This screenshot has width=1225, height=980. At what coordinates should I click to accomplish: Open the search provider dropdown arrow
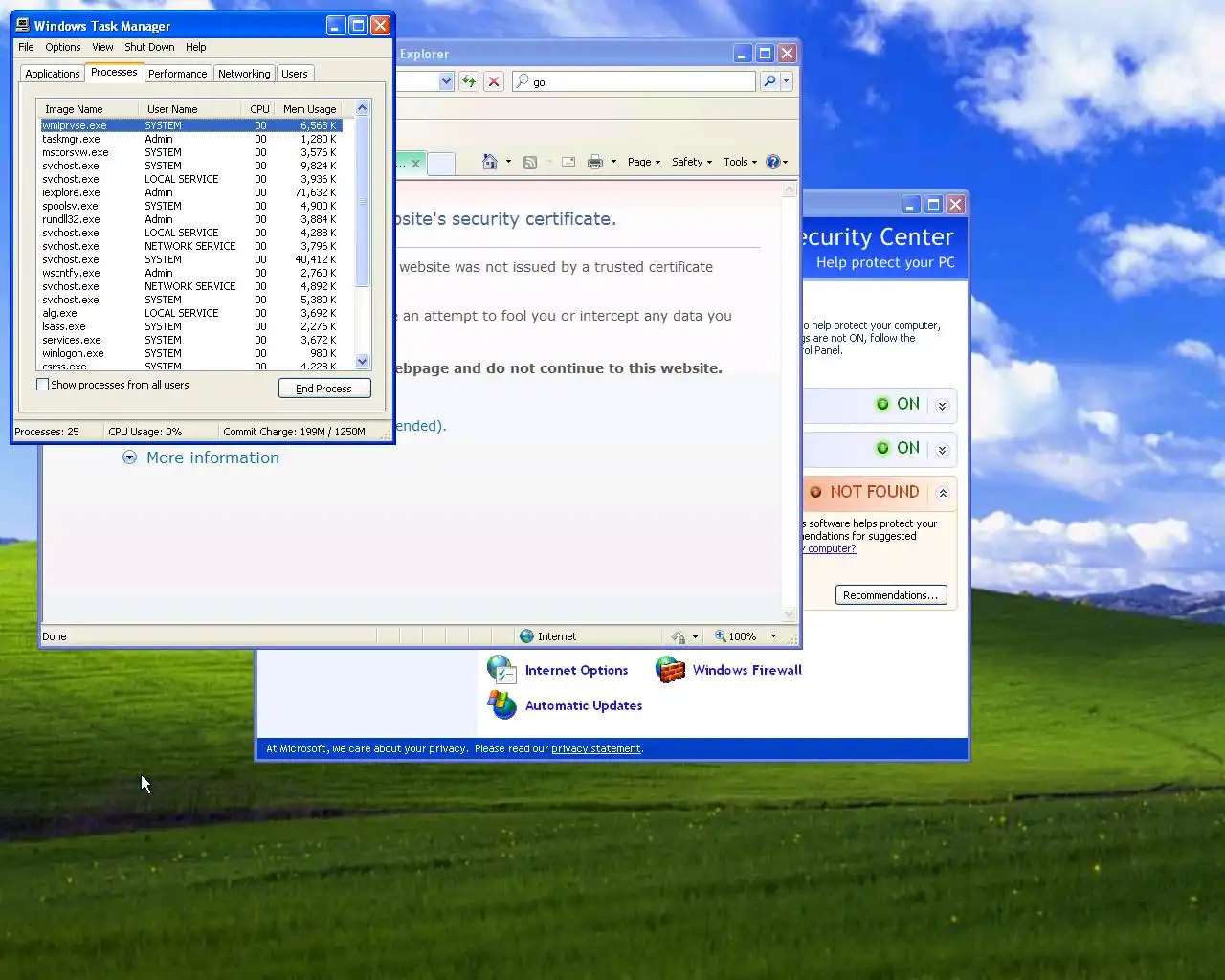(x=787, y=81)
